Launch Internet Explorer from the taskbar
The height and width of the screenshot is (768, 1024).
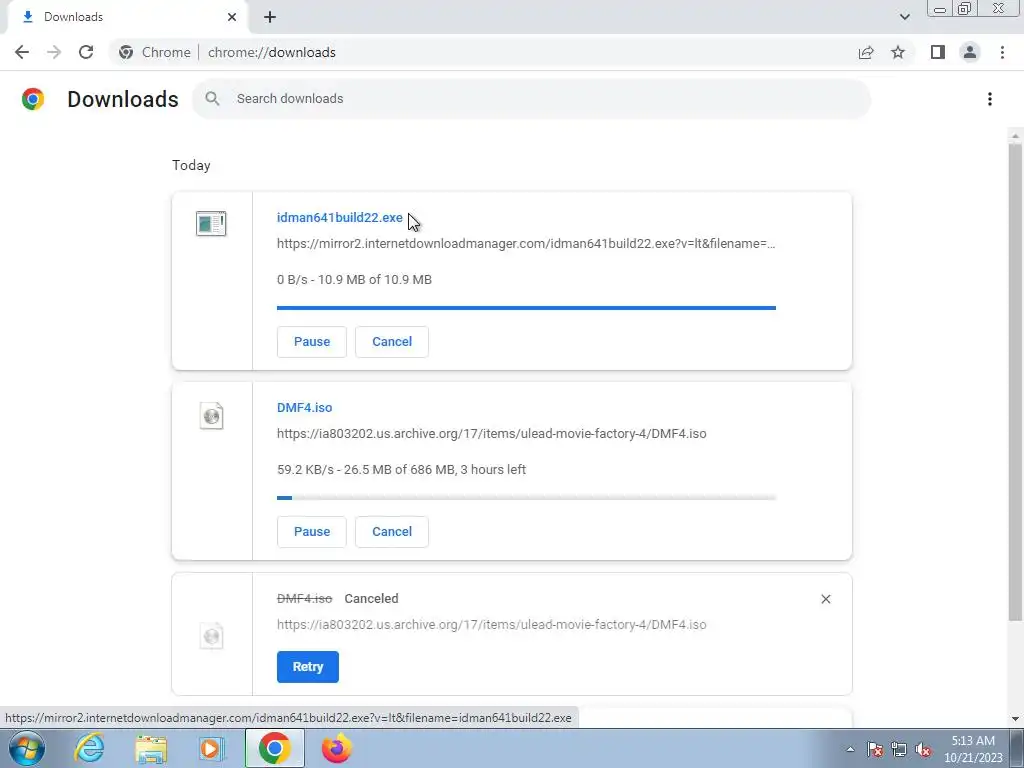[x=89, y=748]
